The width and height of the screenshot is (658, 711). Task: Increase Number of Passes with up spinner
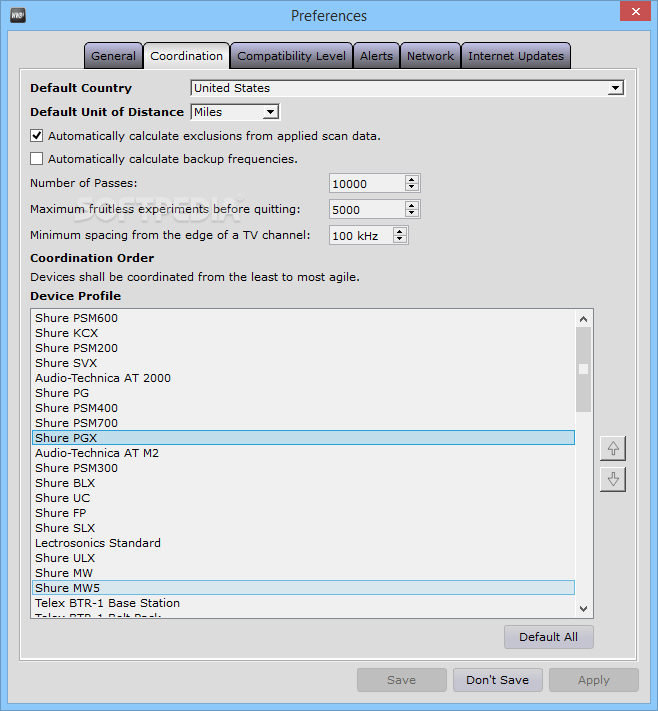411,180
